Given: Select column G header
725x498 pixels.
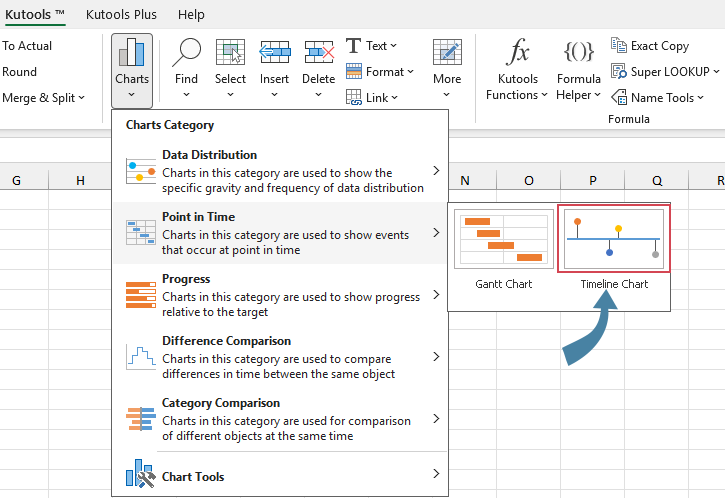Looking at the screenshot, I should pos(17,180).
